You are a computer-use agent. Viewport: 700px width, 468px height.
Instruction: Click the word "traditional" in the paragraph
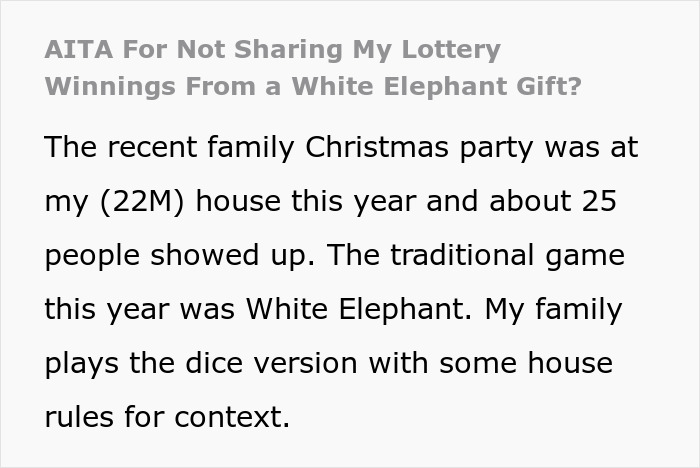tap(462, 255)
